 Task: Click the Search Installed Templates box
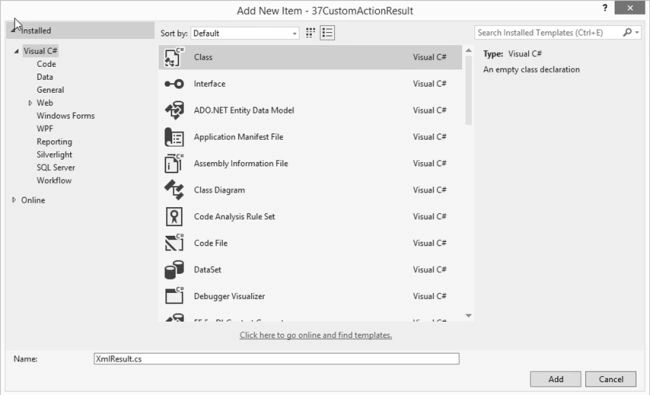click(x=557, y=32)
